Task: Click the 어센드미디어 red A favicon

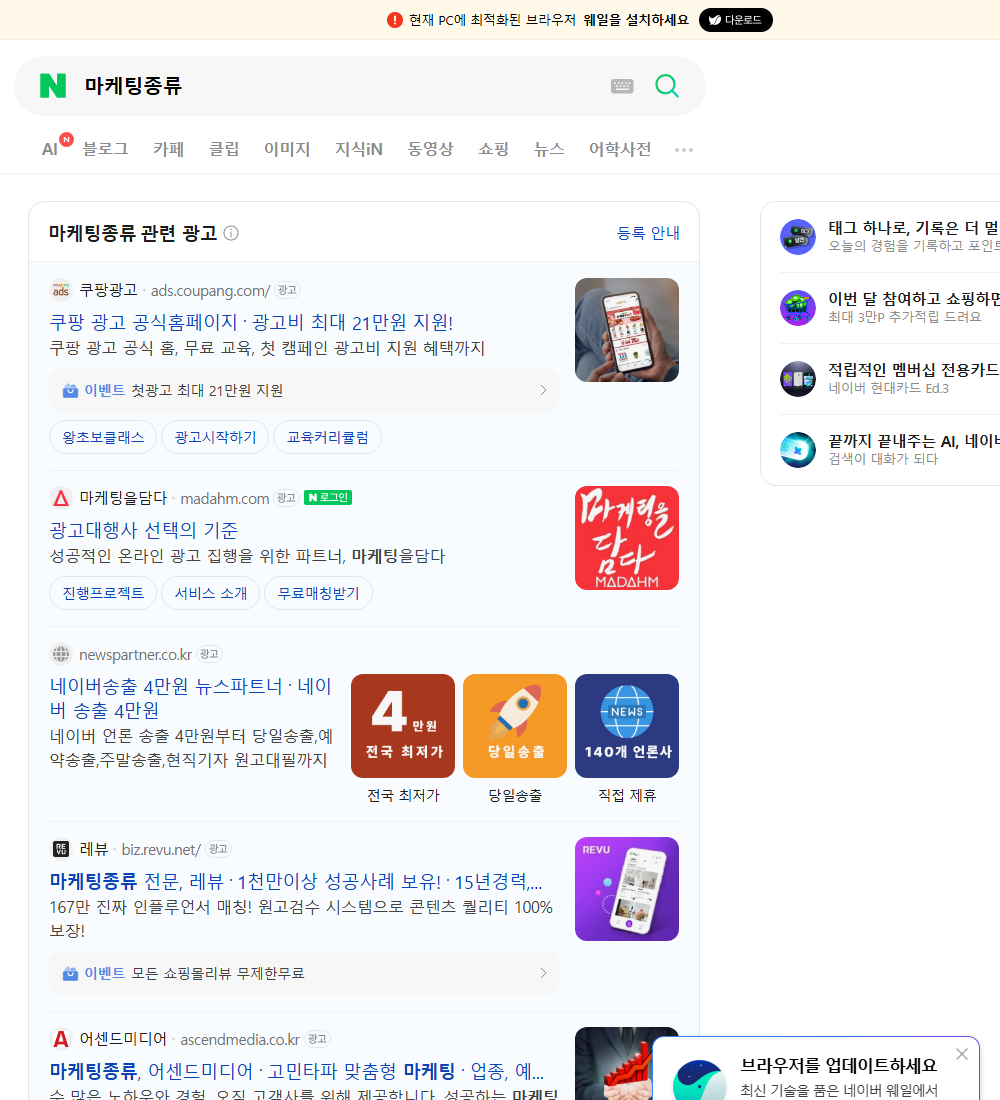Action: point(61,1039)
